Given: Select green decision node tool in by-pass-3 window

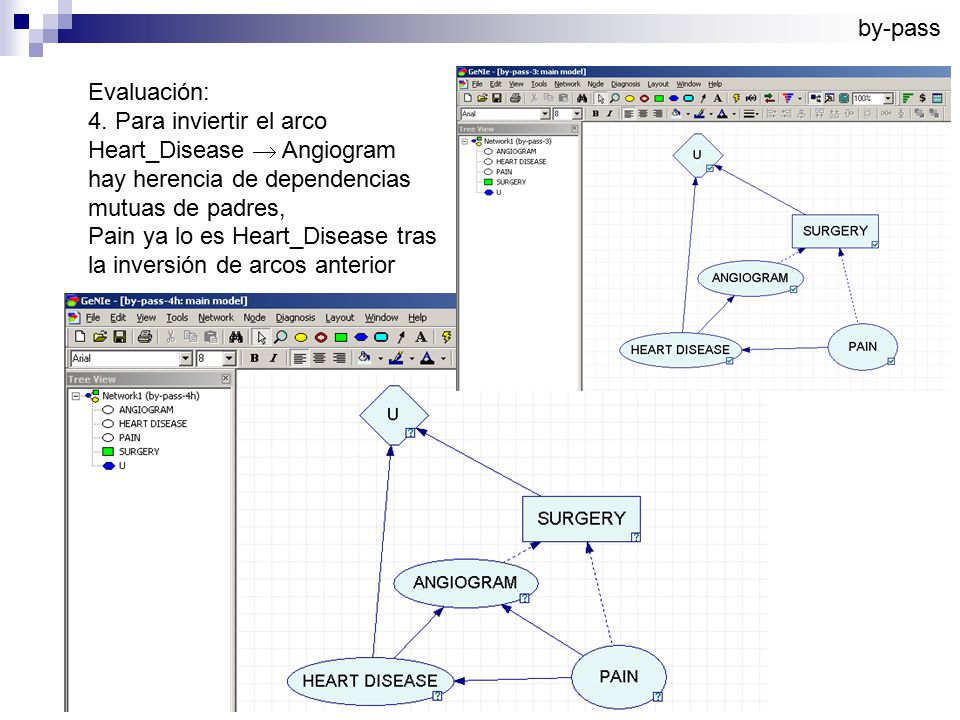Looking at the screenshot, I should coord(659,98).
